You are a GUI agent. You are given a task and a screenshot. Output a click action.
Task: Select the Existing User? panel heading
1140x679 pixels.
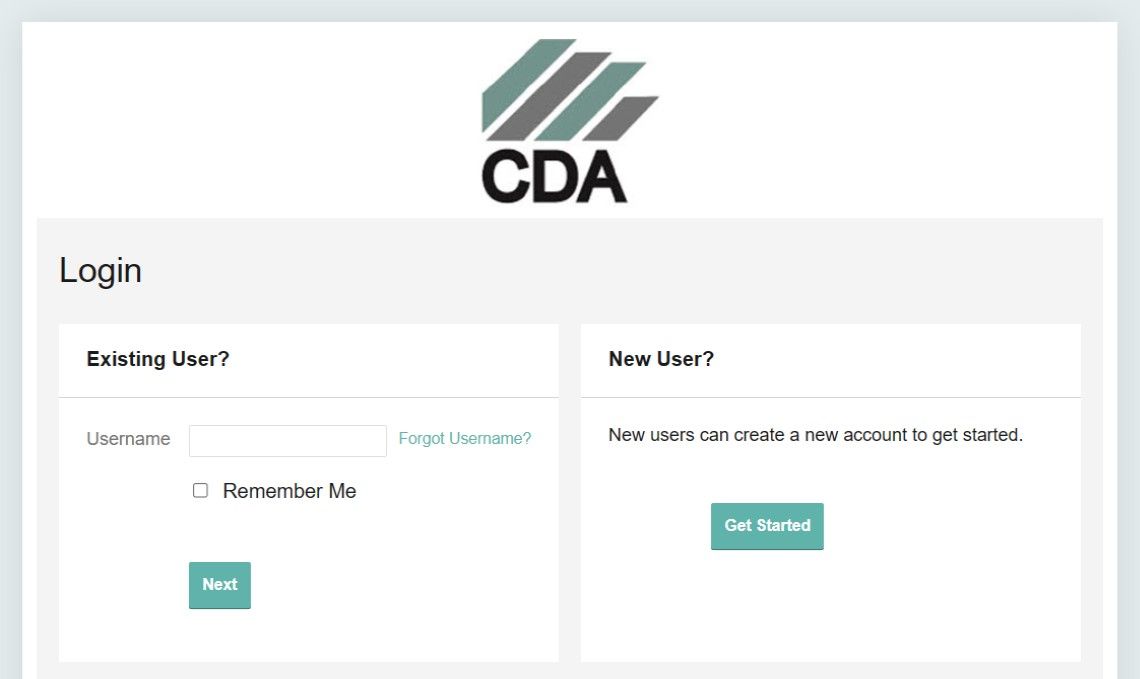click(158, 359)
